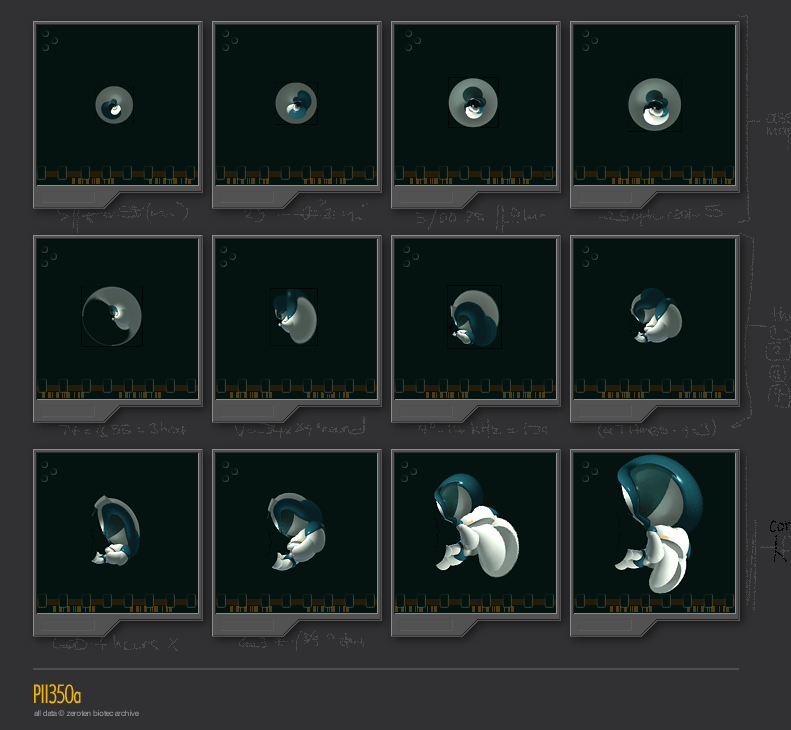791x730 pixels.
Task: Select the three-dot icon in the top-row second frame
Action: click(x=230, y=40)
